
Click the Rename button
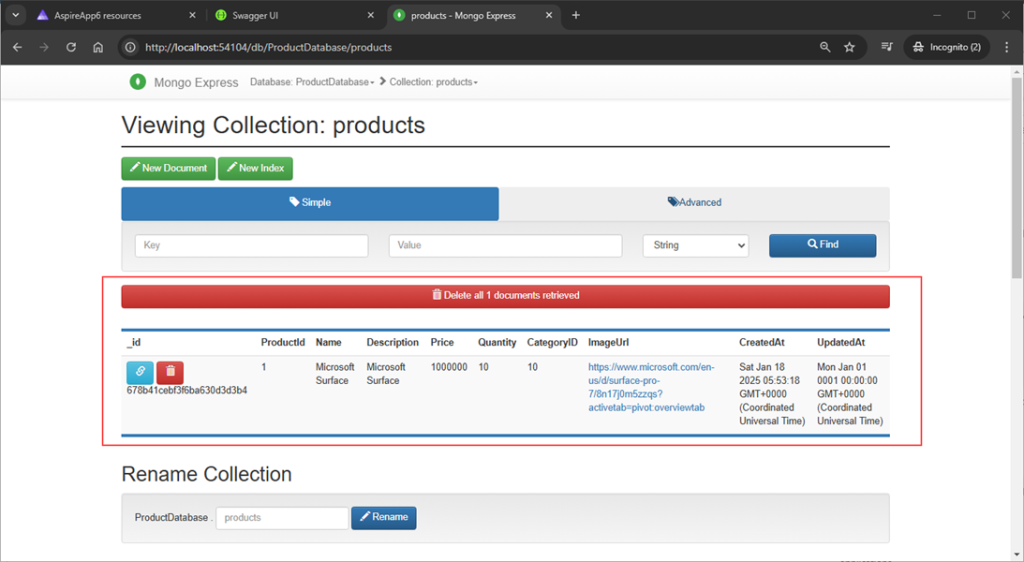click(x=383, y=518)
